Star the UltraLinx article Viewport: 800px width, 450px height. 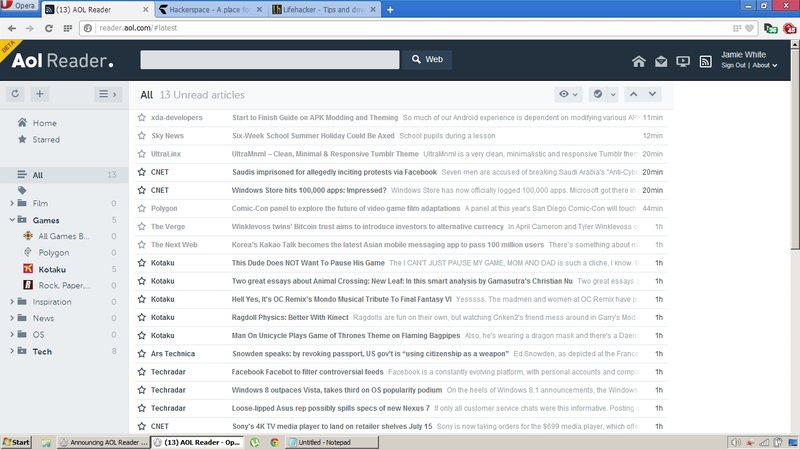click(141, 154)
